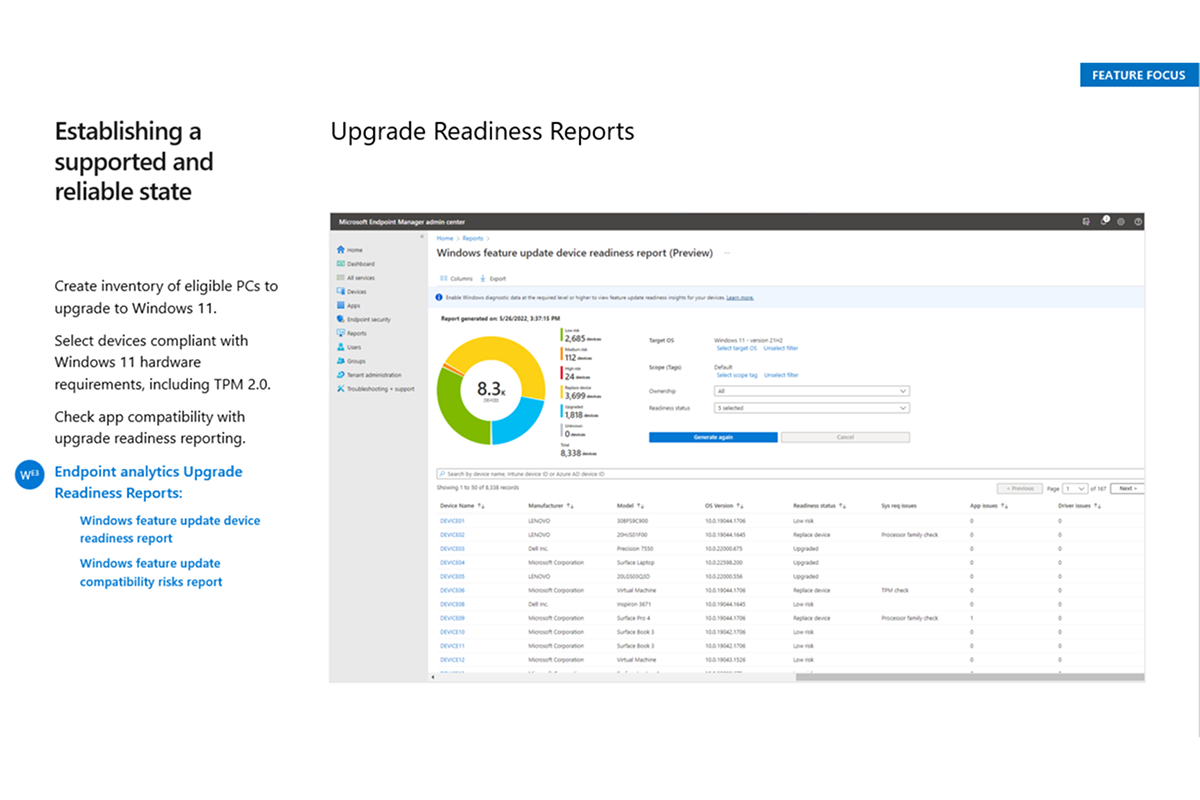
Task: Click the info icon in the diagnostic banner
Action: coord(441,297)
